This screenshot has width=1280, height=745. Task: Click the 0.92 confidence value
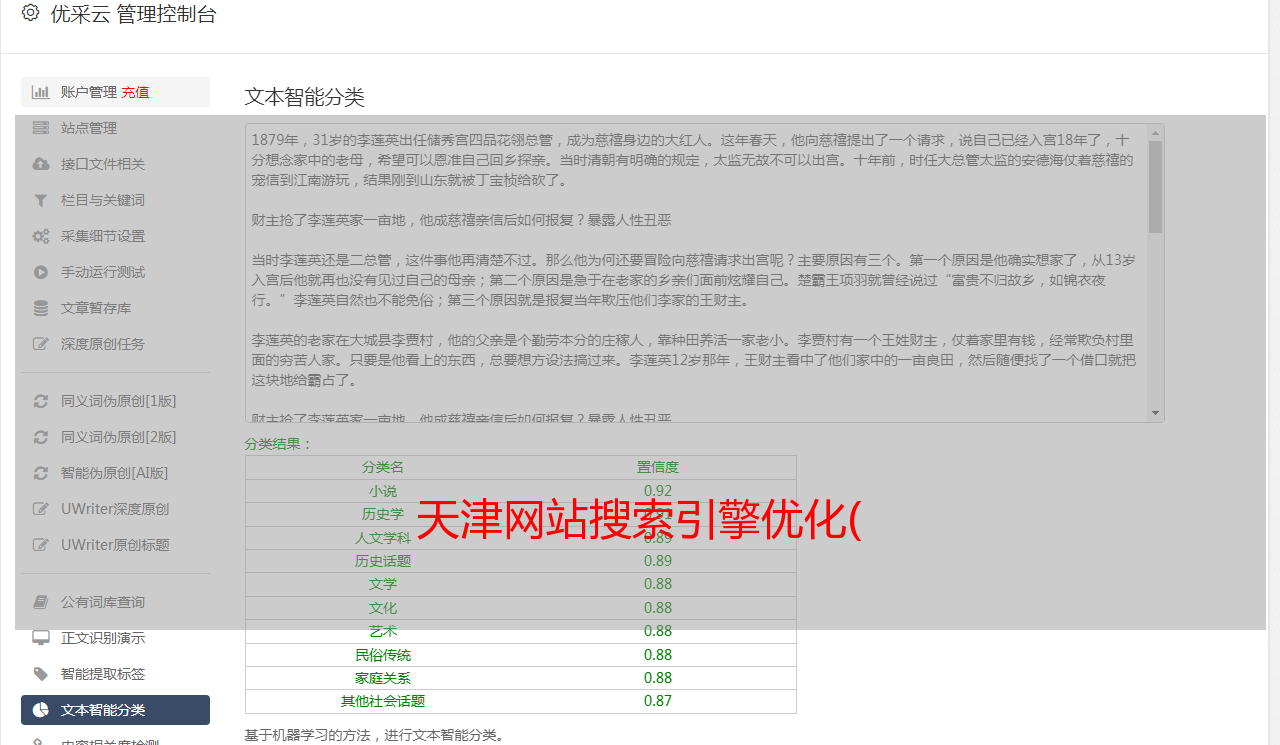point(658,491)
